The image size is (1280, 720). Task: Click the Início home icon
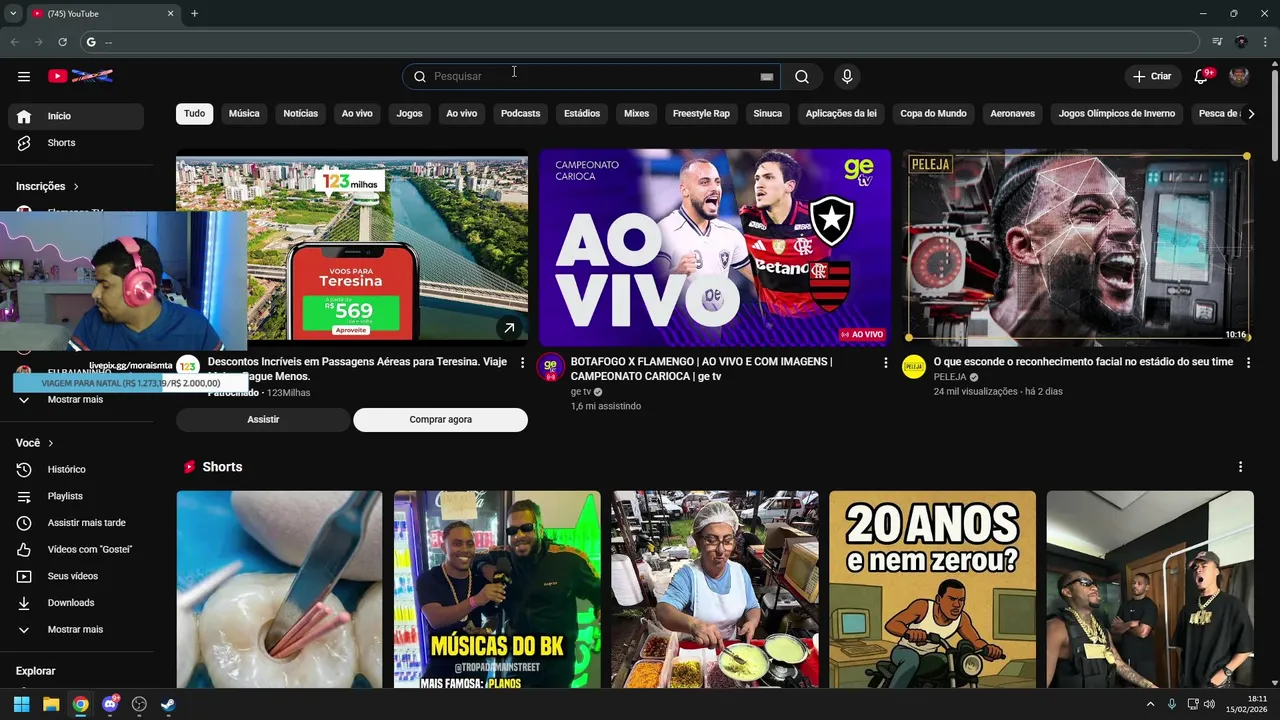[24, 116]
